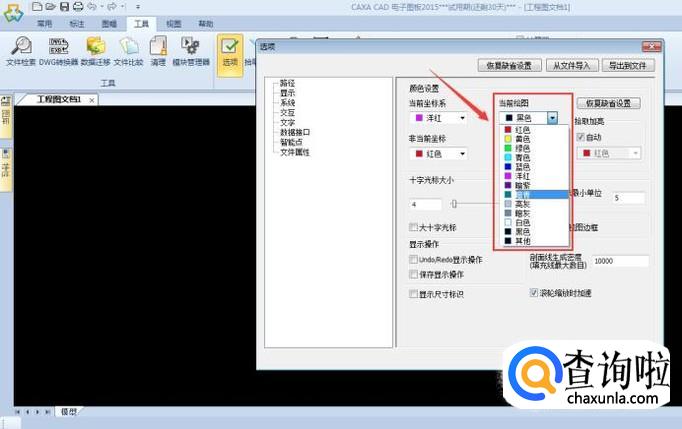Open the 数据迁移 data migration tool
This screenshot has width=682, height=429.
tap(96, 51)
